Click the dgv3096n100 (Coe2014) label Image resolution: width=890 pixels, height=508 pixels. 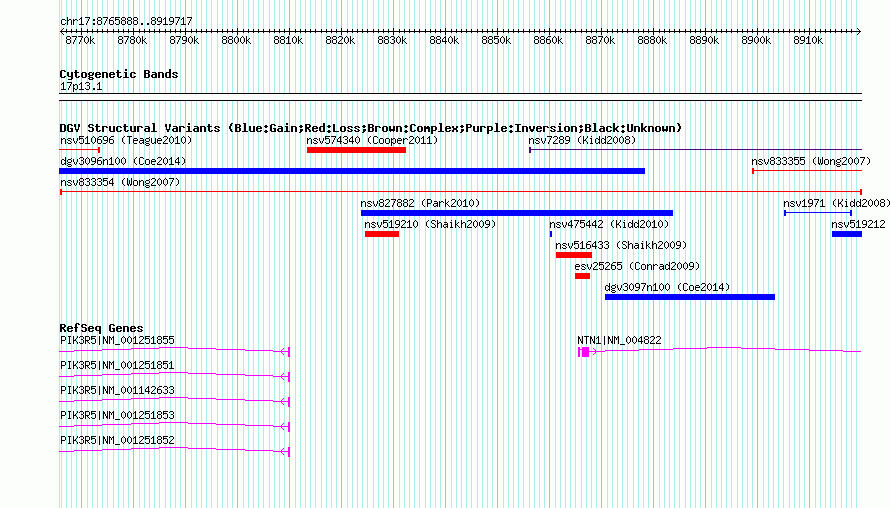pos(123,161)
